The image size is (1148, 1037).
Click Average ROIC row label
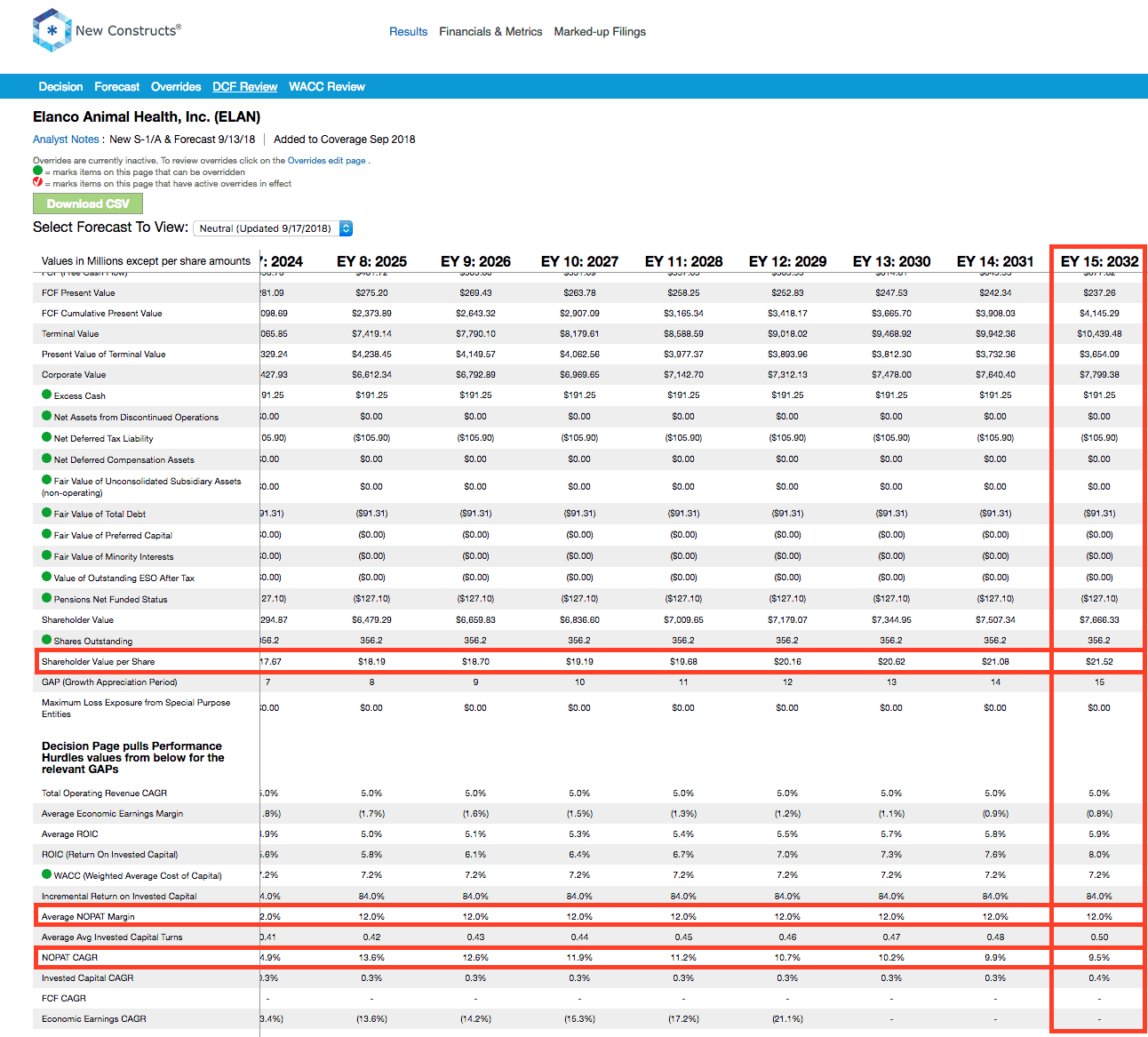click(x=70, y=834)
